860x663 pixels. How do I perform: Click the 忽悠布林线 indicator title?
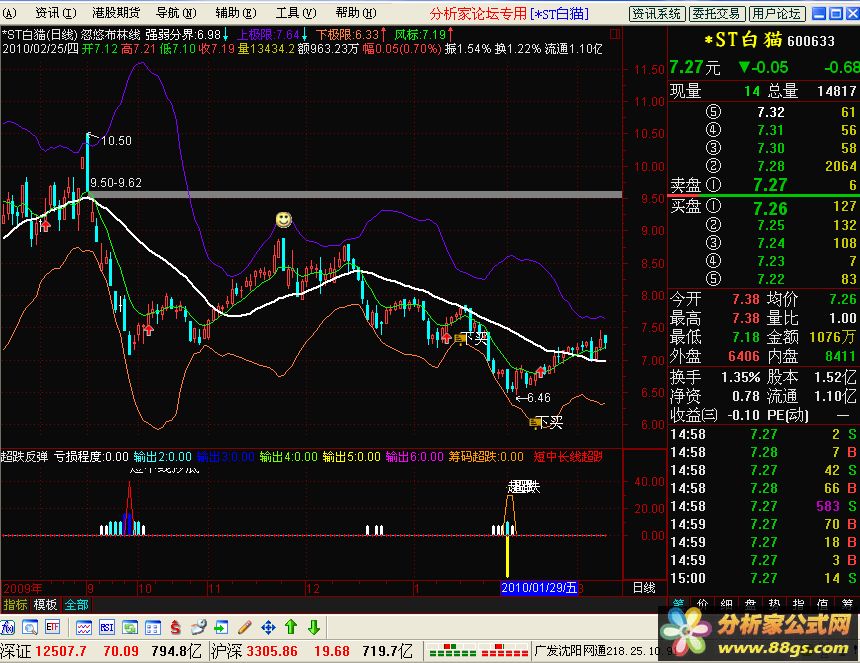point(111,35)
